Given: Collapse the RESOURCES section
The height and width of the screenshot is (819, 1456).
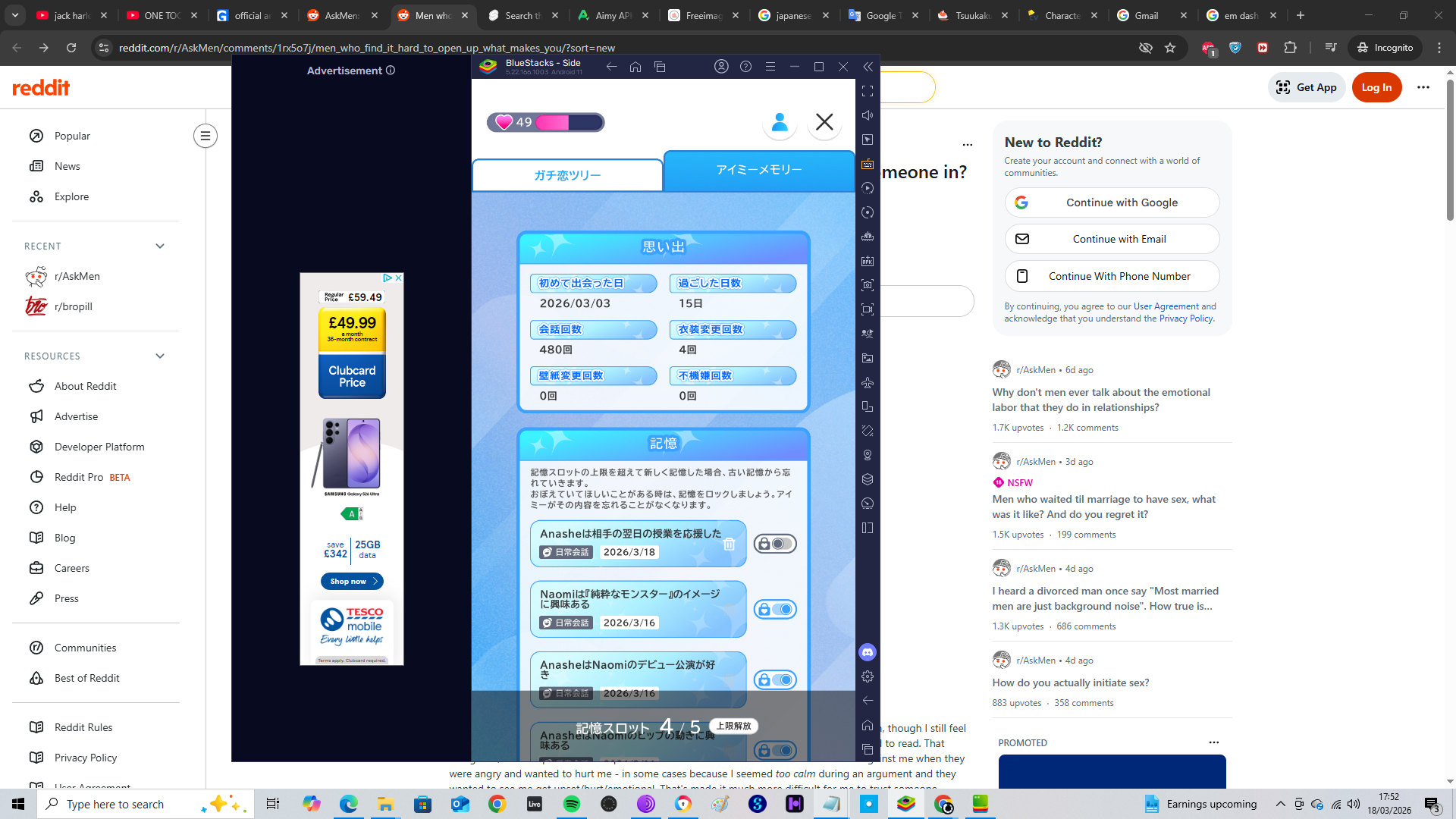Looking at the screenshot, I should (160, 356).
